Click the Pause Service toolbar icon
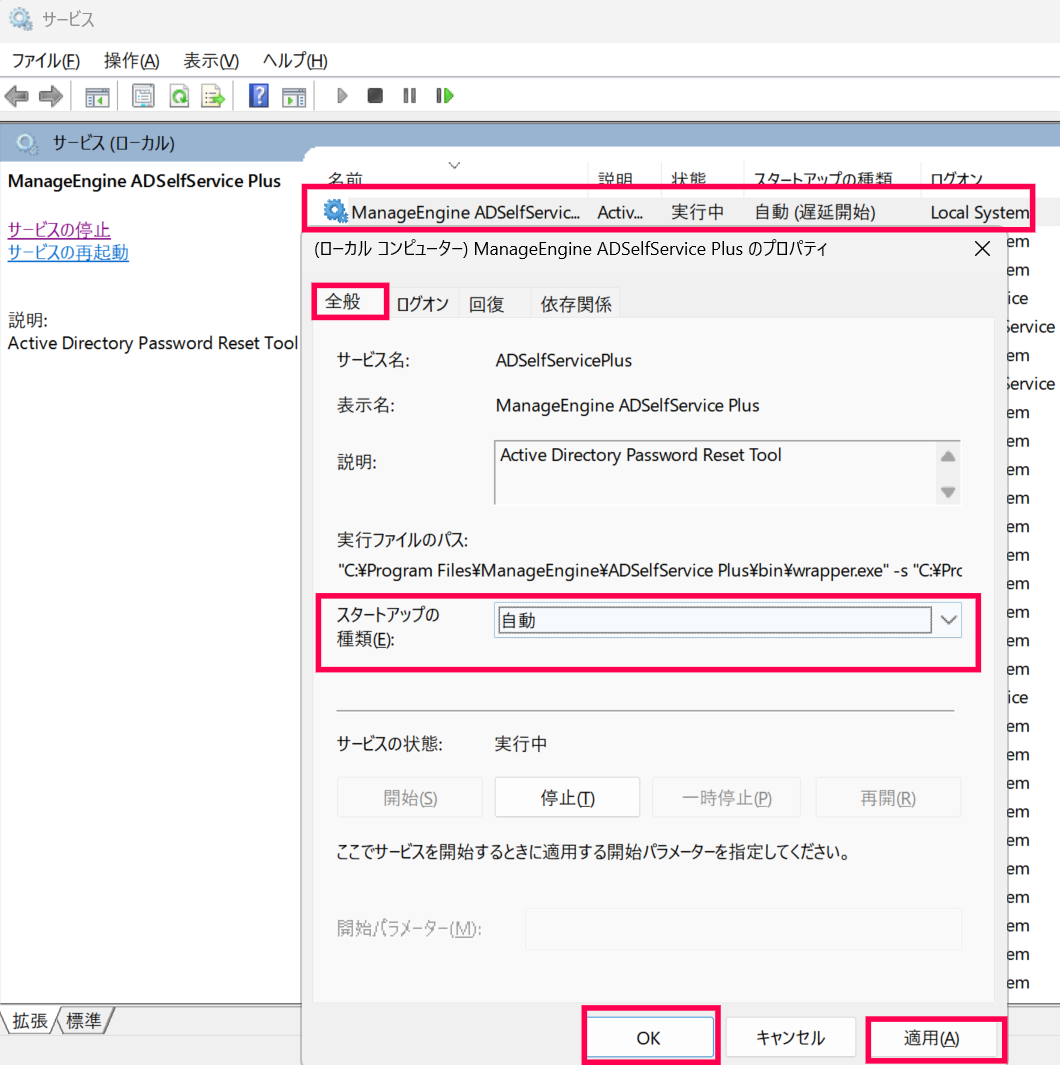Image resolution: width=1060 pixels, height=1065 pixels. tap(409, 96)
